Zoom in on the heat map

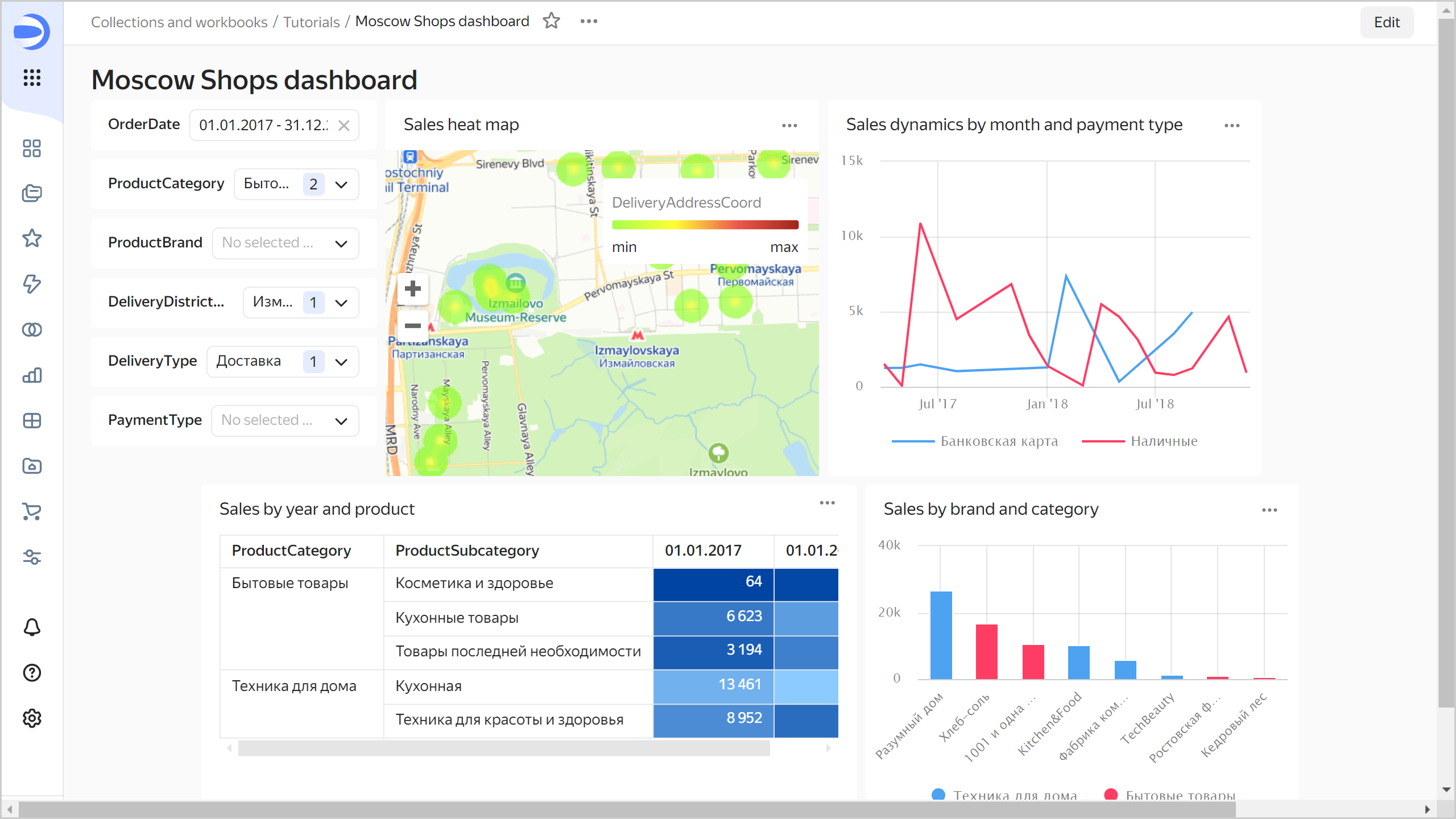tap(413, 289)
